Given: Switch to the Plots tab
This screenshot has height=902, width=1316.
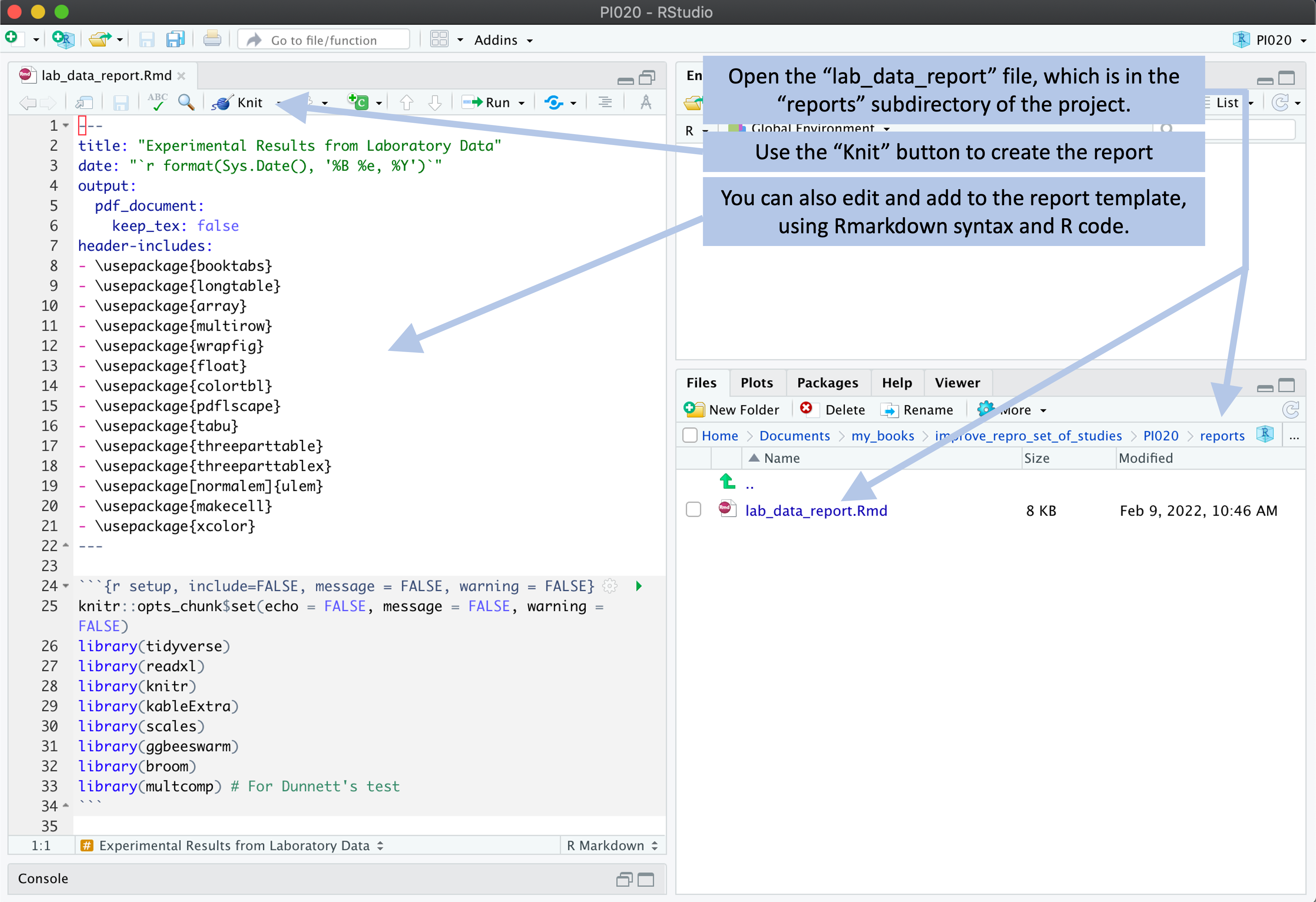Looking at the screenshot, I should (x=757, y=383).
